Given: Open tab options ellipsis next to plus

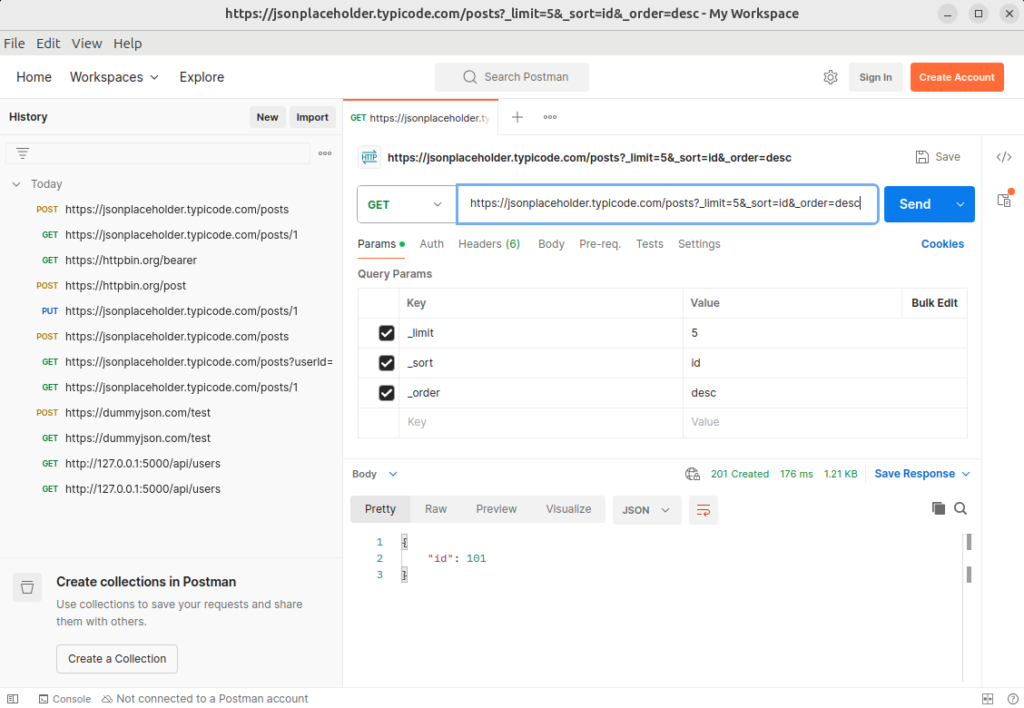Looking at the screenshot, I should pos(550,117).
